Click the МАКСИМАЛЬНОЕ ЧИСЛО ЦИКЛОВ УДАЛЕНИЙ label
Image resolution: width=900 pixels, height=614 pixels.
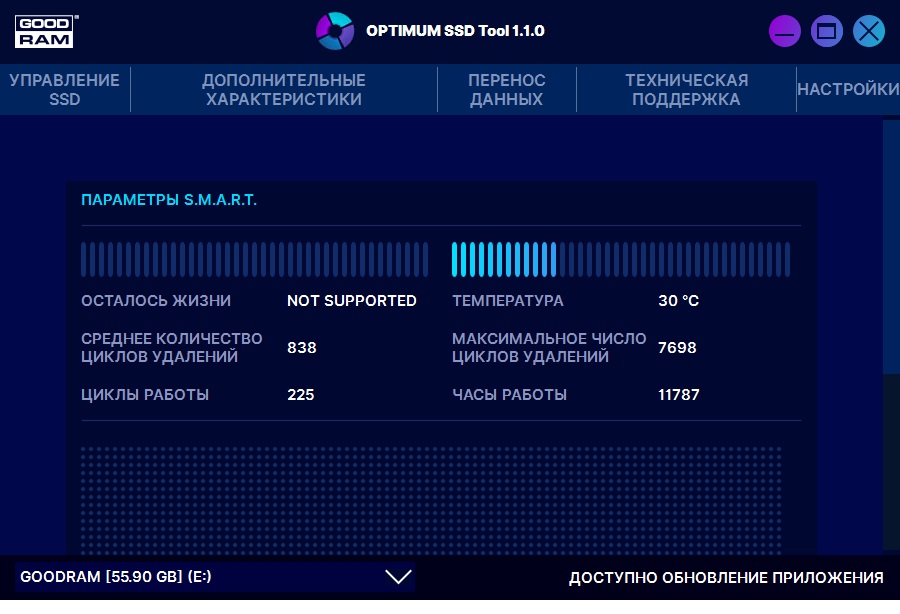pos(549,348)
